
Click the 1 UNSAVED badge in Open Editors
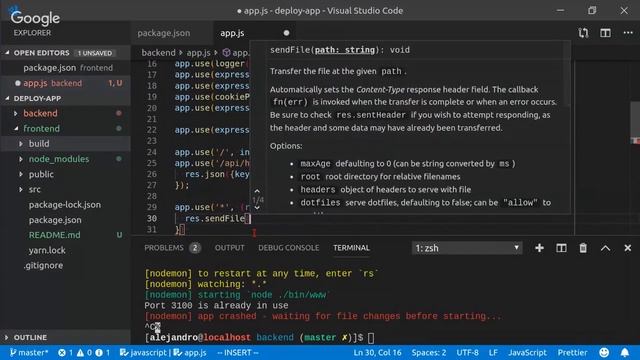[x=95, y=53]
